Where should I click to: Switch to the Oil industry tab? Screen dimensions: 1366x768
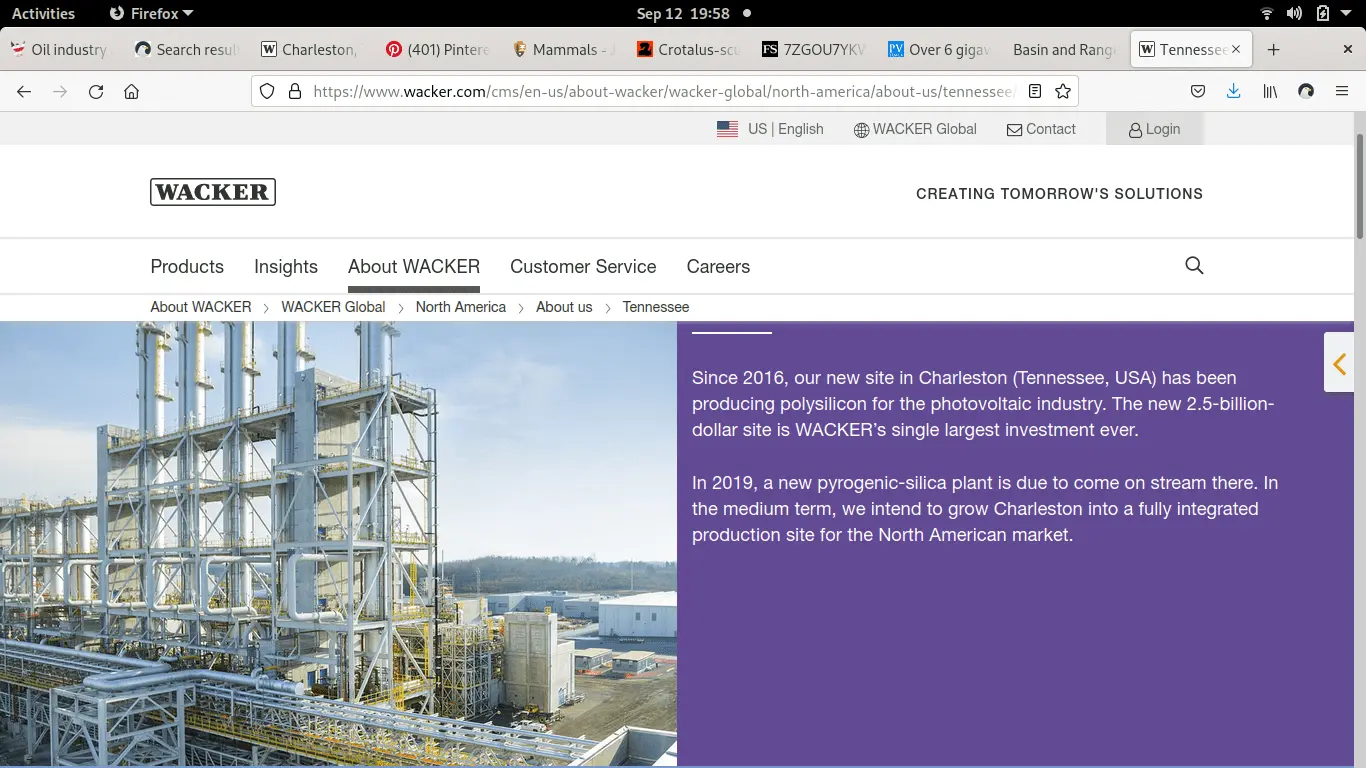click(x=60, y=49)
